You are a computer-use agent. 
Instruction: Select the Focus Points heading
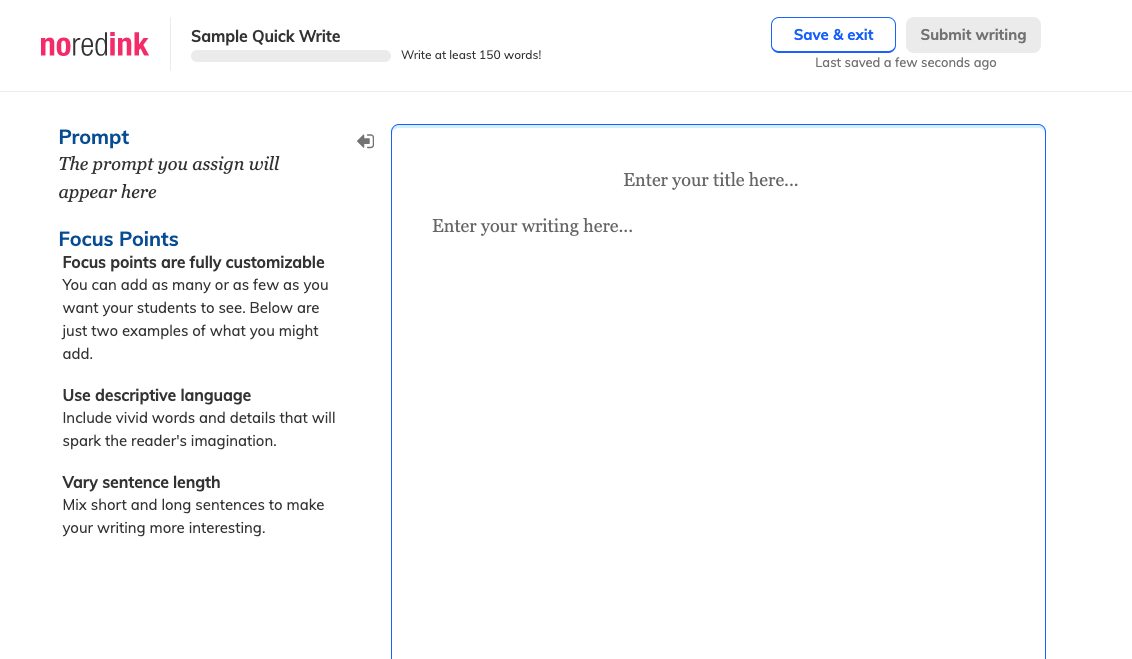point(118,239)
